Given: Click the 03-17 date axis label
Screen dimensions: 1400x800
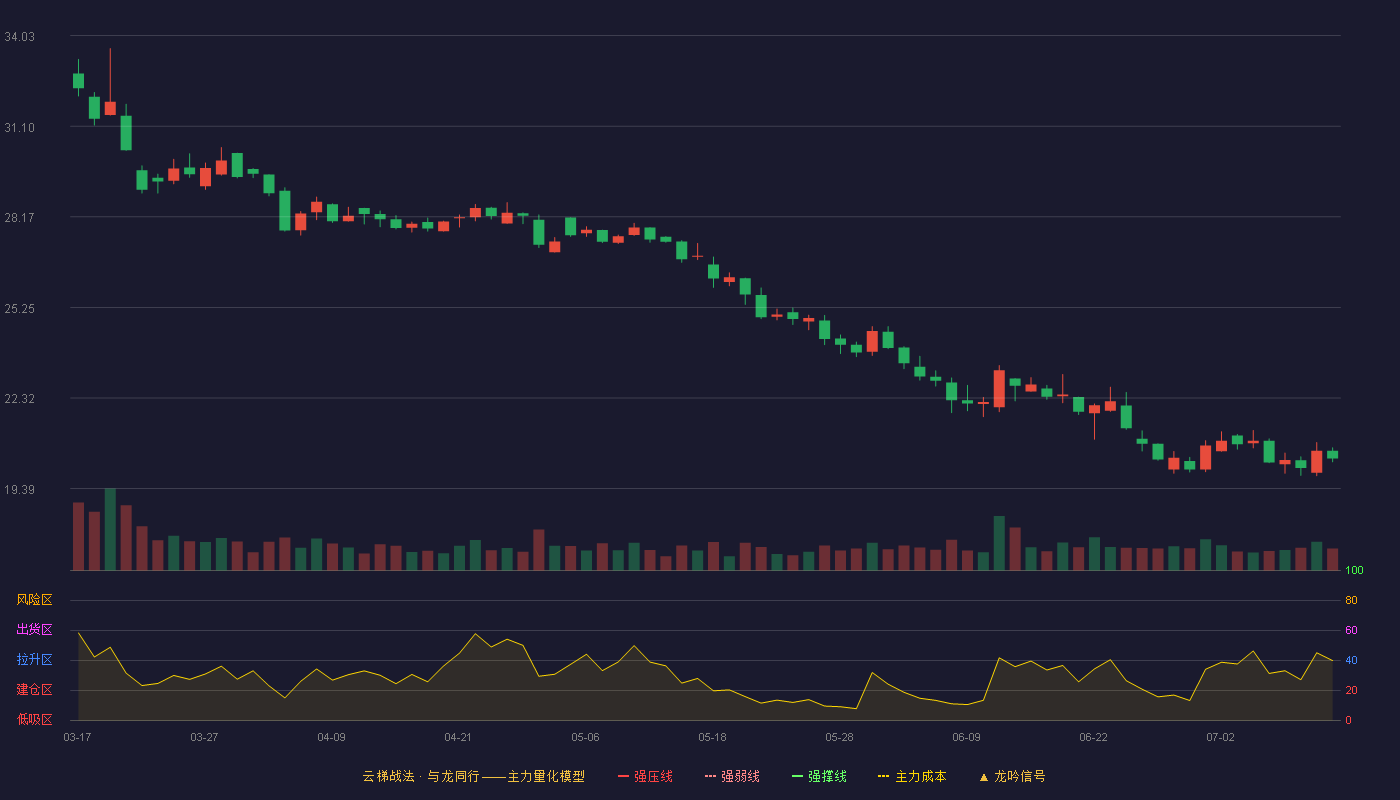Looking at the screenshot, I should (77, 737).
